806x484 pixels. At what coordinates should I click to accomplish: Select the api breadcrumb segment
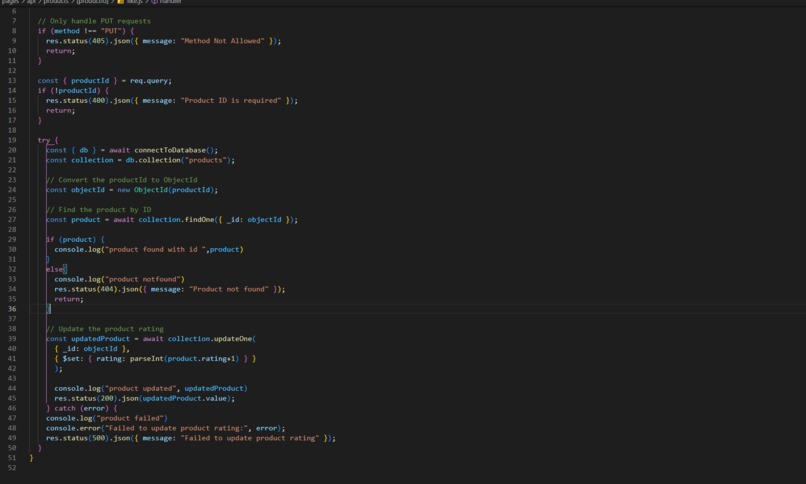point(31,2)
